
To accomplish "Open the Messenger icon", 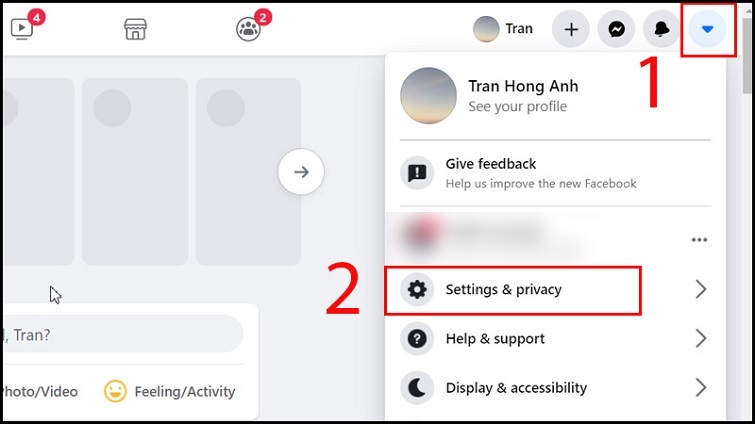I will (x=616, y=29).
